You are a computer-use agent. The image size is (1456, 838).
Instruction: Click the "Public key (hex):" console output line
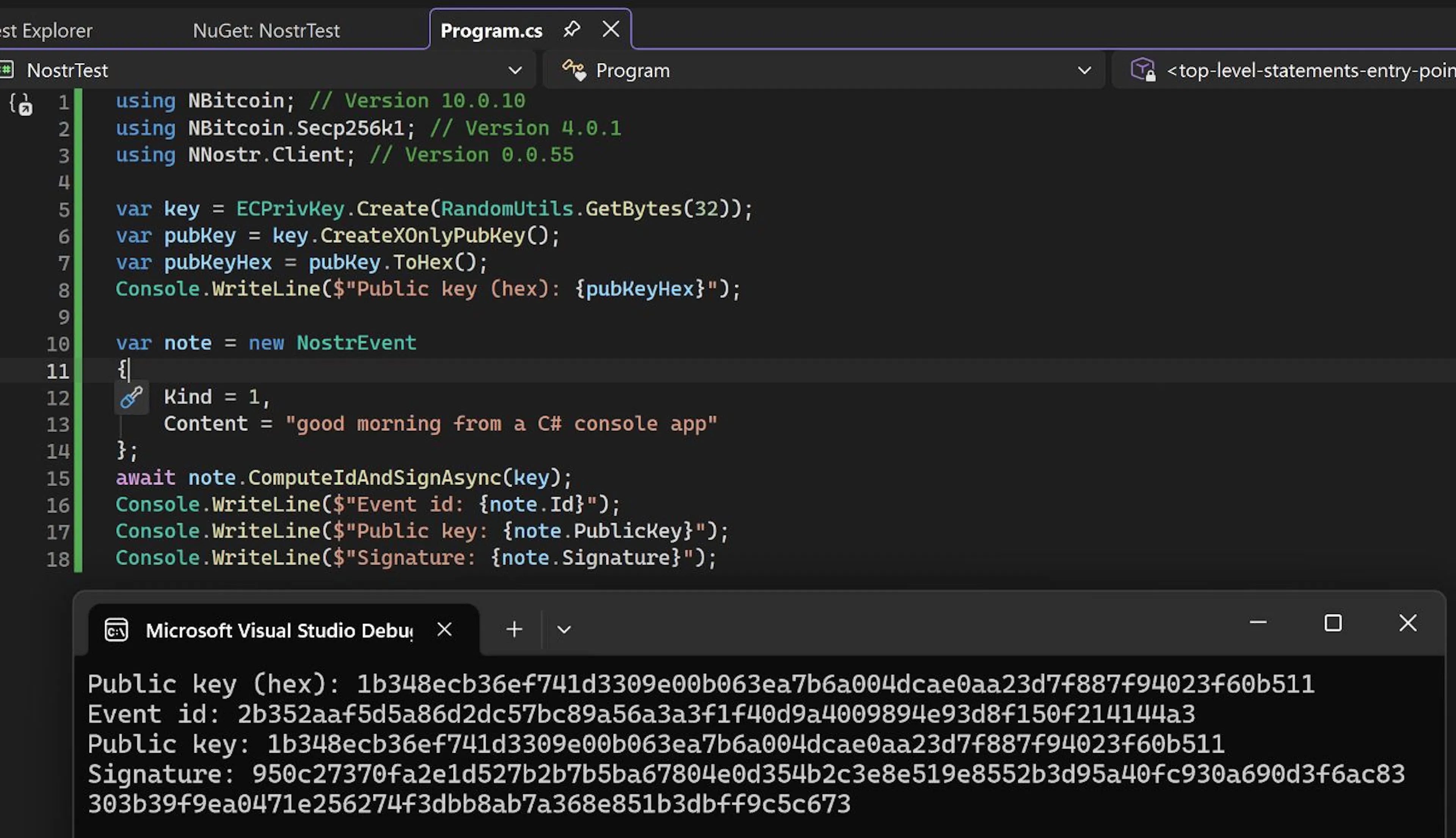(701, 684)
